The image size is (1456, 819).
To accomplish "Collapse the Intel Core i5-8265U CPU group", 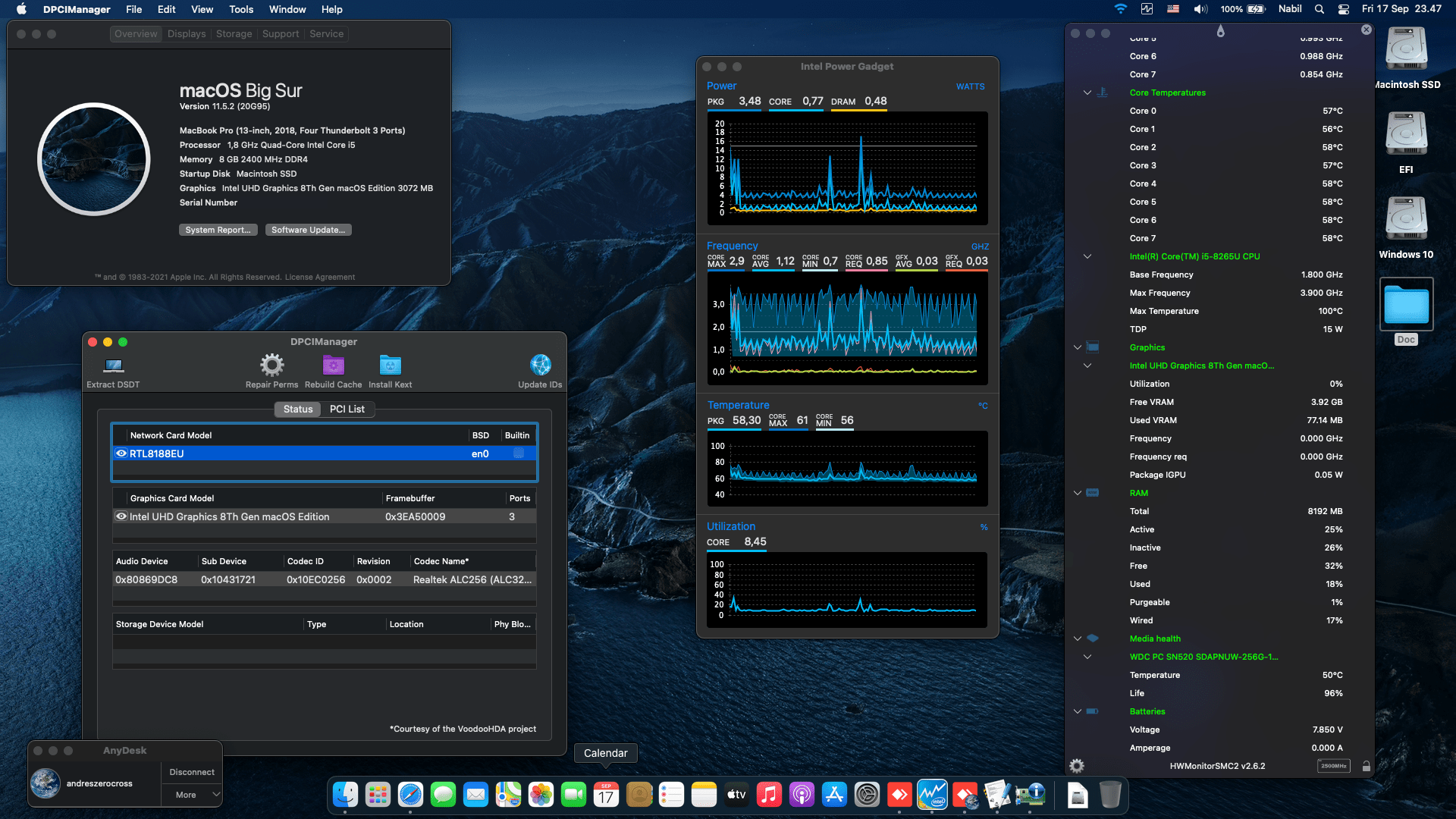I will coord(1087,256).
